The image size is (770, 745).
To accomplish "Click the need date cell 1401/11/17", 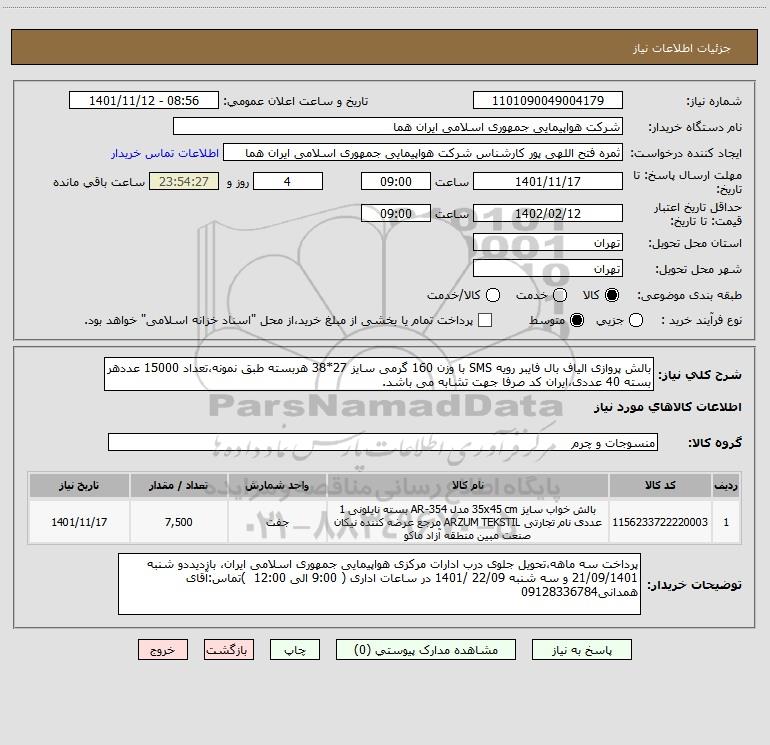I will pyautogui.click(x=79, y=522).
